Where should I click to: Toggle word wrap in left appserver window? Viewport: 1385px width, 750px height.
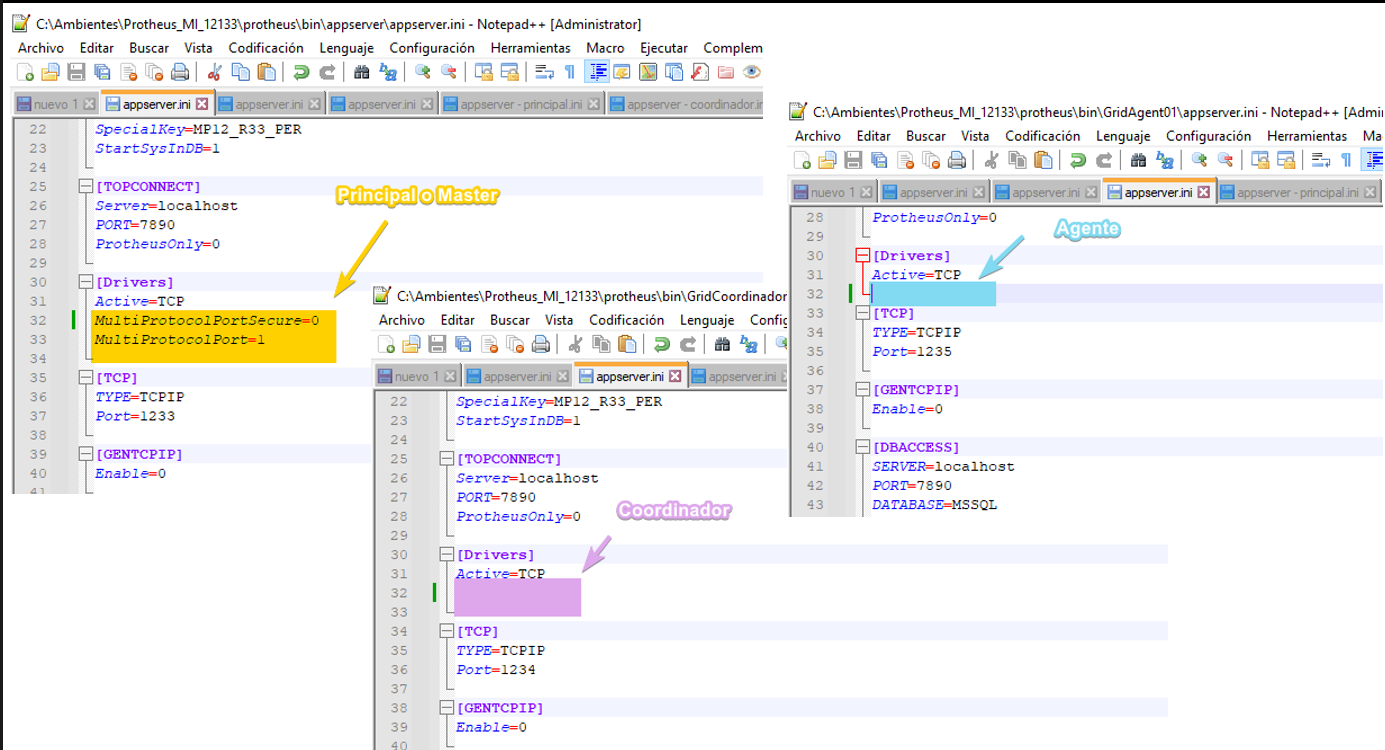point(544,72)
